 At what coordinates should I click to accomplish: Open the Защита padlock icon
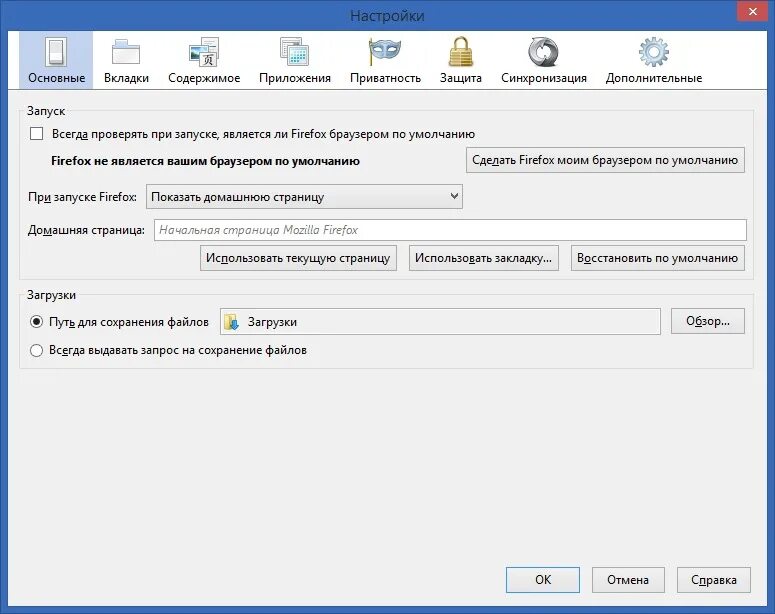[x=461, y=51]
